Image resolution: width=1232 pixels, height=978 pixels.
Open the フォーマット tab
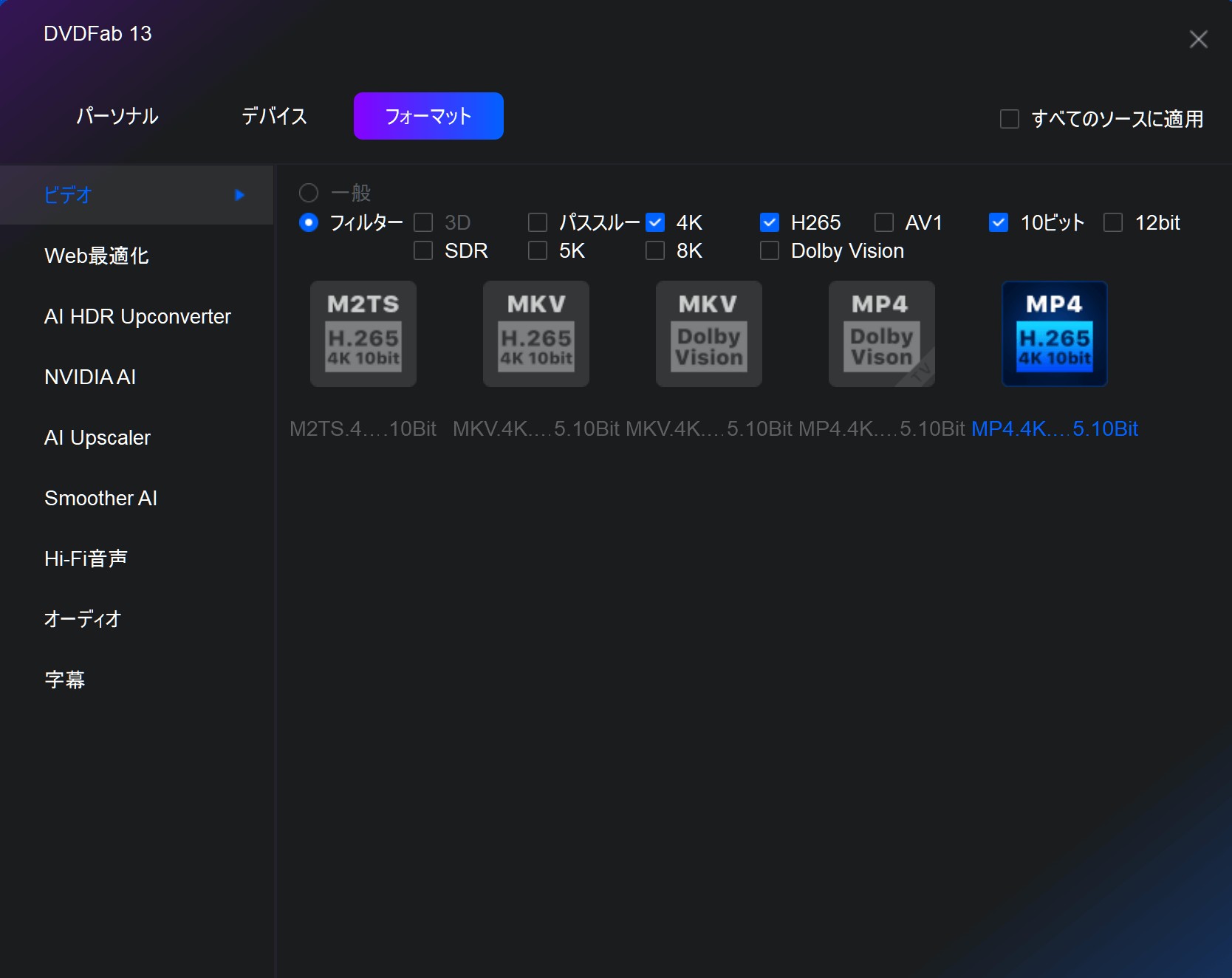(428, 116)
